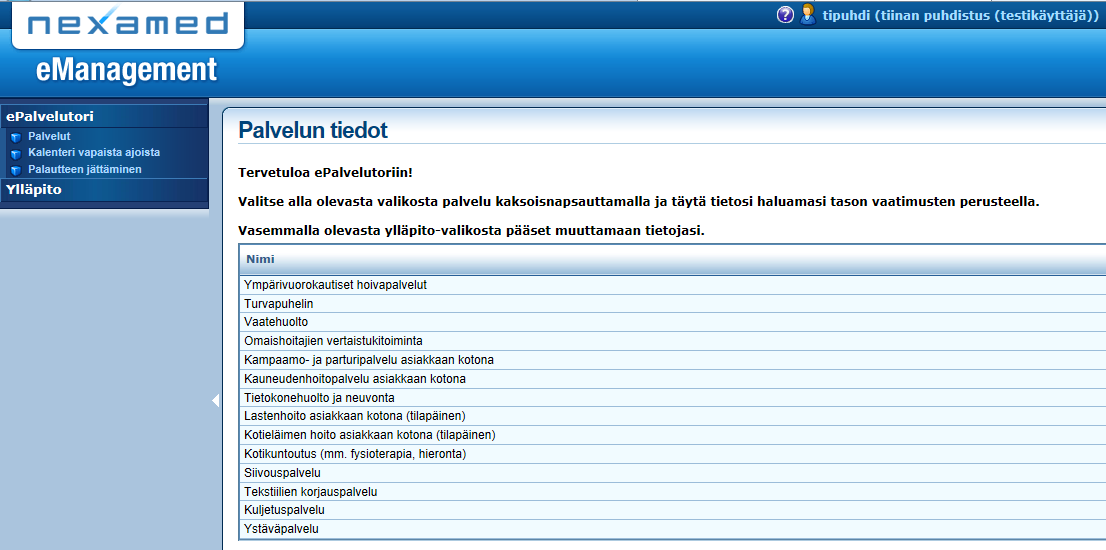This screenshot has width=1106, height=550.
Task: Click the tipuhdi username link
Action: tap(961, 15)
